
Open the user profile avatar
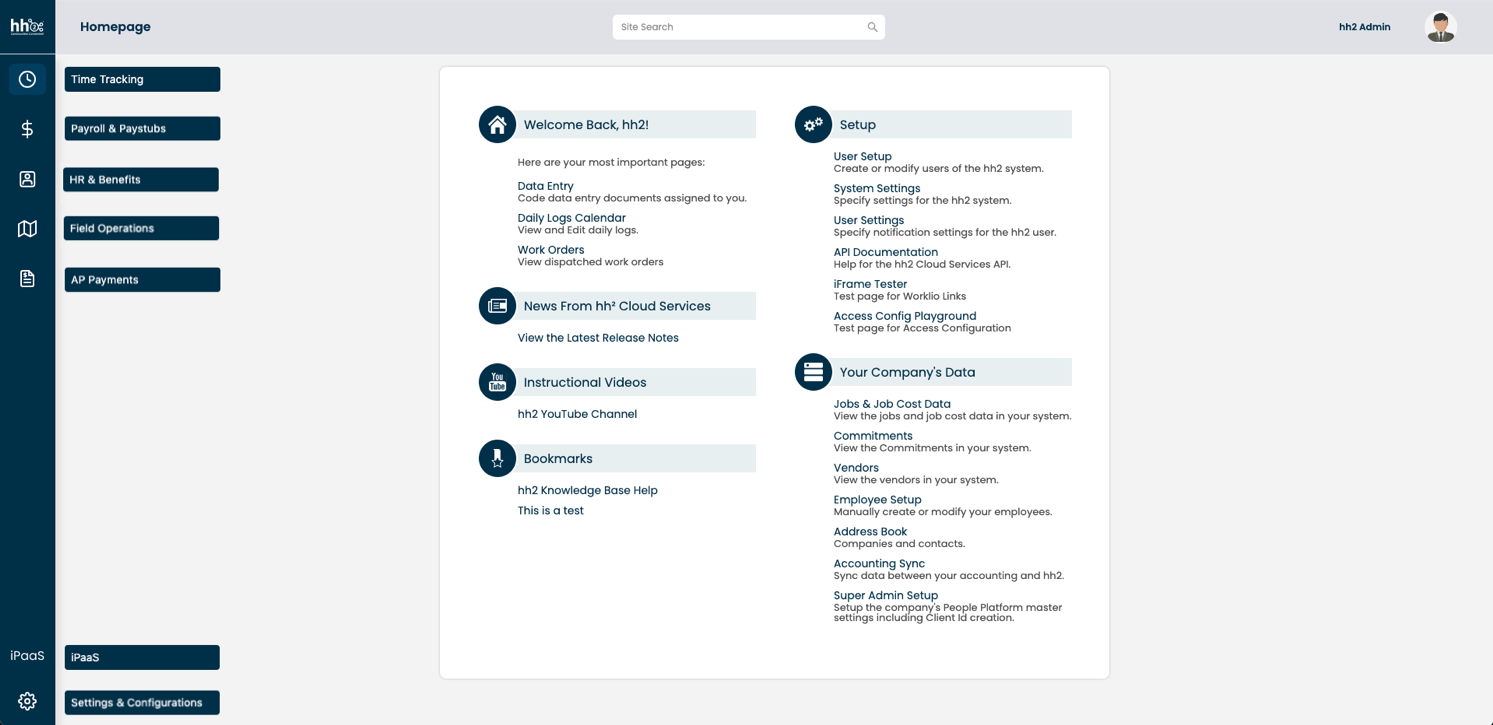point(1440,27)
